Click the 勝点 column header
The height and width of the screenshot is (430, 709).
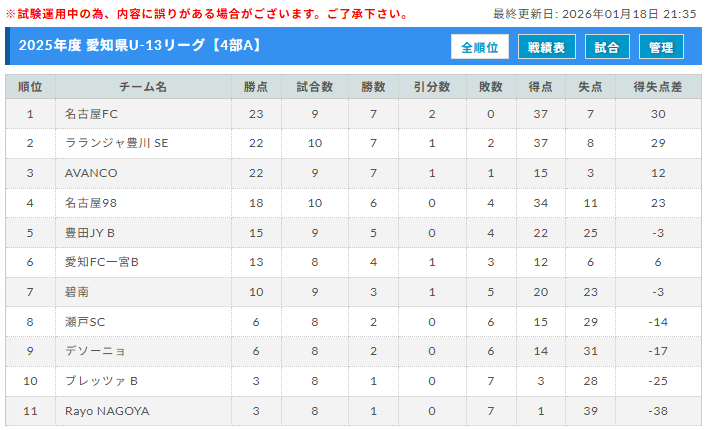256,87
